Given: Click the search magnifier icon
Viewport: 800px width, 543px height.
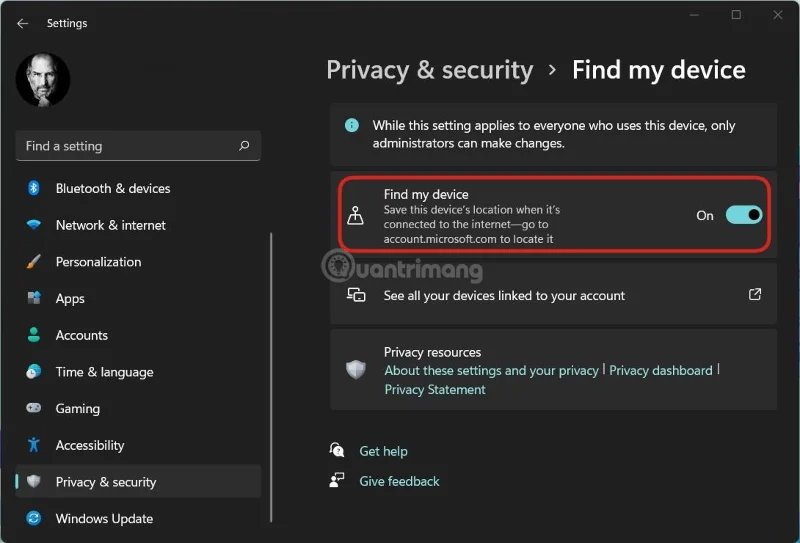Looking at the screenshot, I should pos(244,146).
